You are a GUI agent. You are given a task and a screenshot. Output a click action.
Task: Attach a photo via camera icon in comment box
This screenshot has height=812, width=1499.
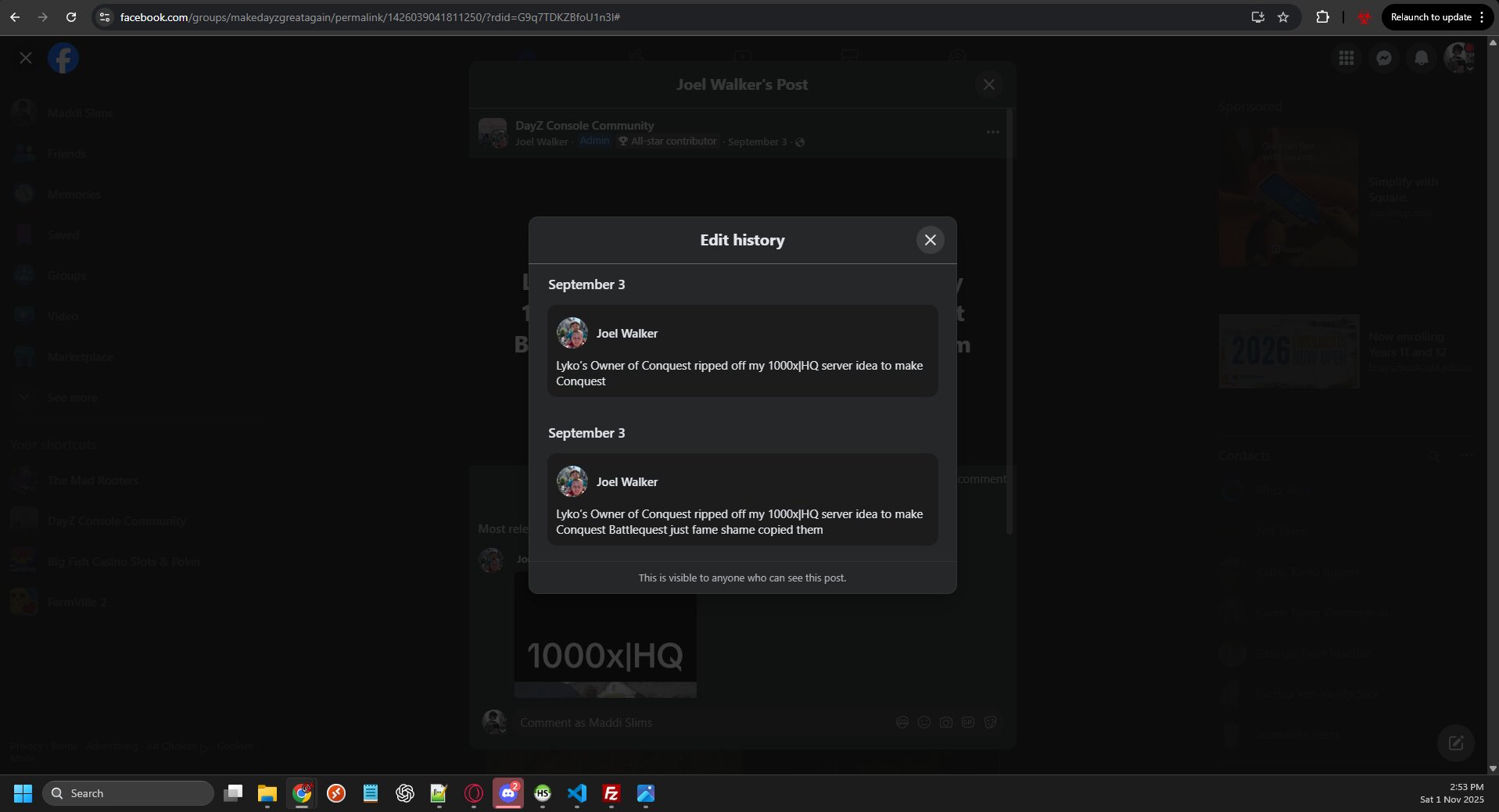click(x=945, y=723)
